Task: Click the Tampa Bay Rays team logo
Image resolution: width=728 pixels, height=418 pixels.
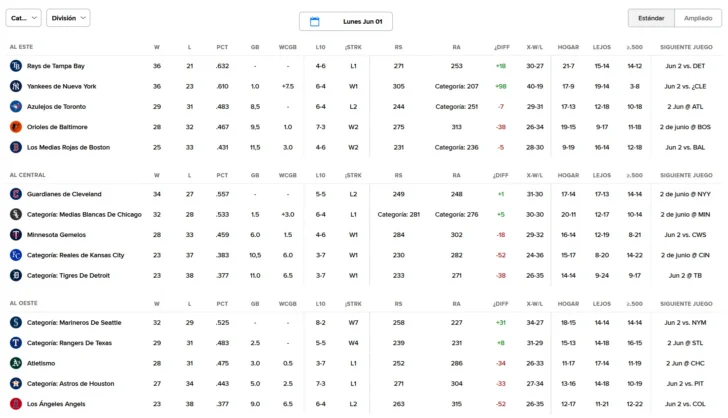Action: tap(16, 66)
